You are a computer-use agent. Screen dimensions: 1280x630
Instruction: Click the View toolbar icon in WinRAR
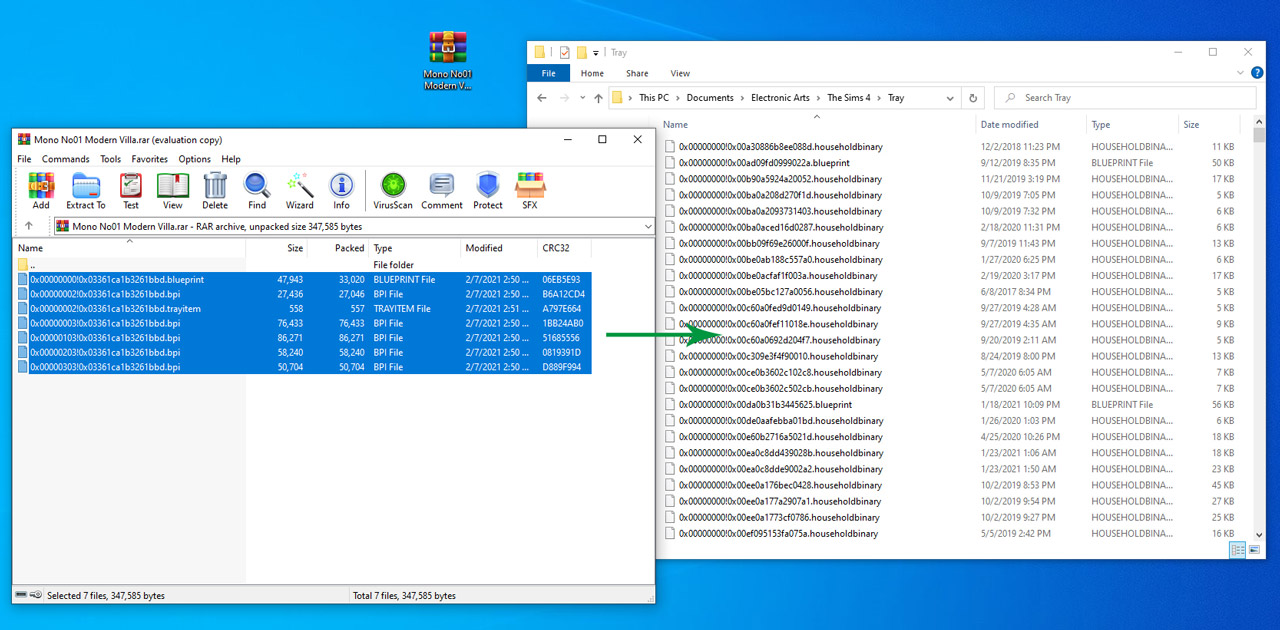(173, 190)
